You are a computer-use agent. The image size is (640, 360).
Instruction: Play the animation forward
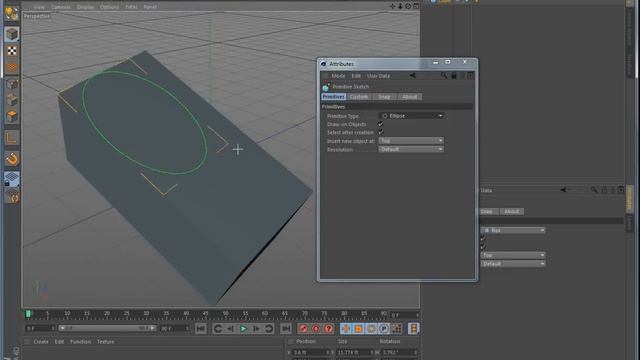pos(243,329)
